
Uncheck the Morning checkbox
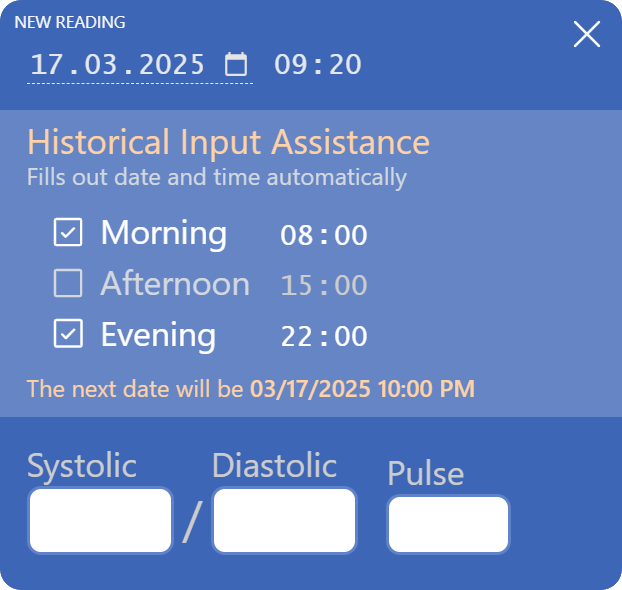(x=68, y=234)
